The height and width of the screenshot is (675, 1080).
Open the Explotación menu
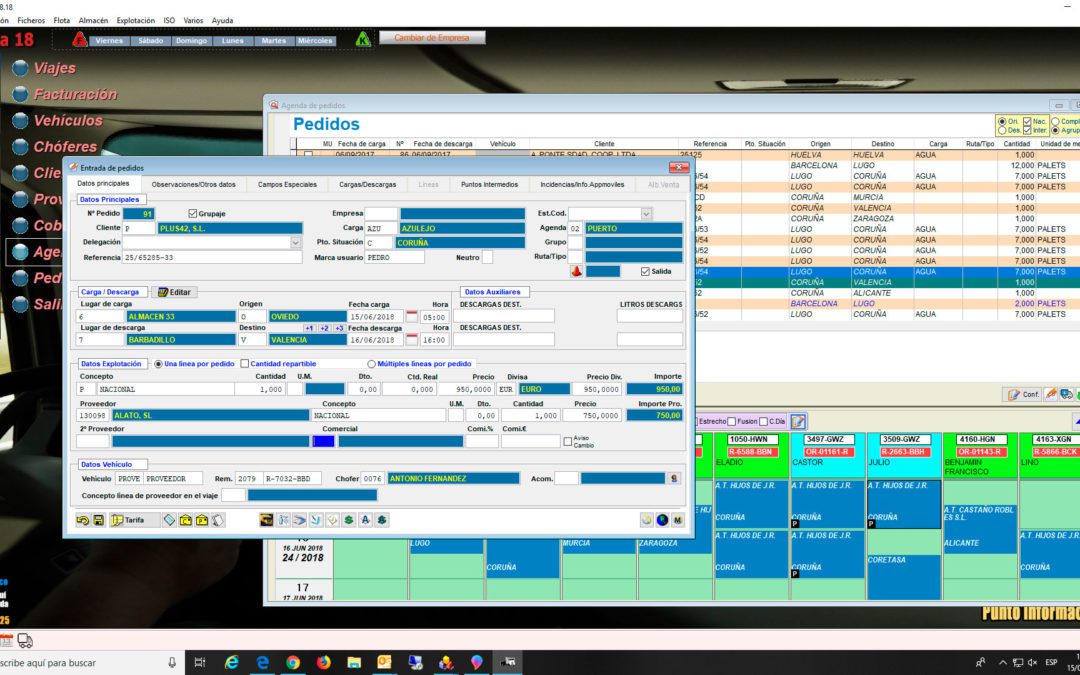[136, 21]
